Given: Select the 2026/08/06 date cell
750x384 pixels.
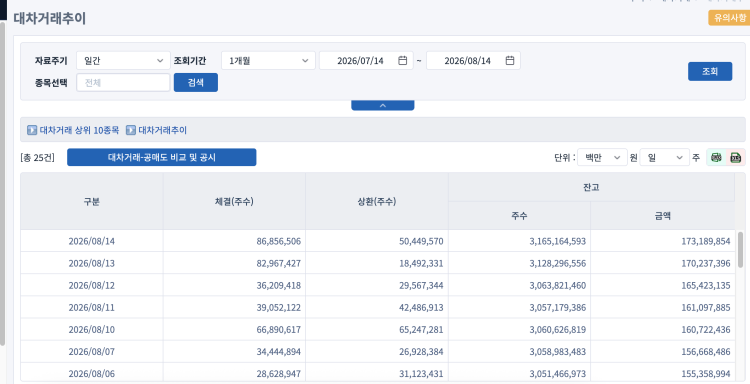Looking at the screenshot, I should tap(92, 373).
